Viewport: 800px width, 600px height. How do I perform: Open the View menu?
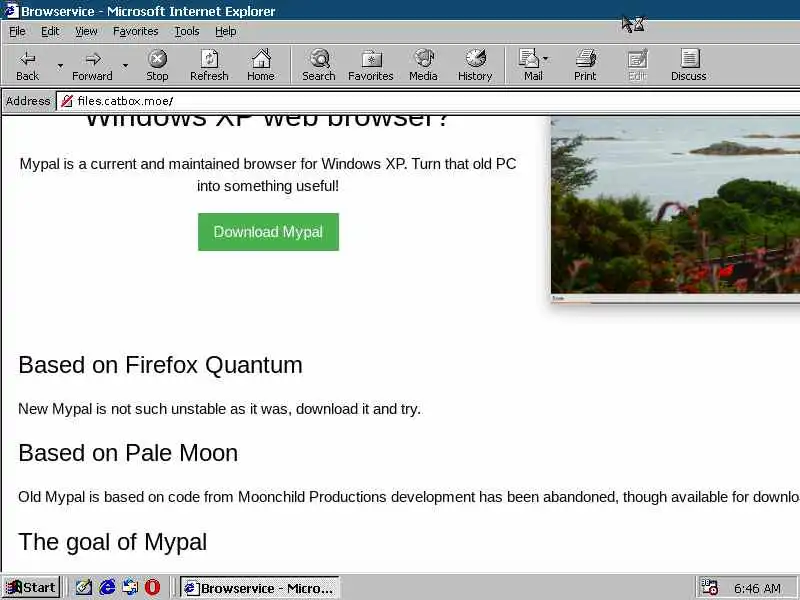click(86, 32)
